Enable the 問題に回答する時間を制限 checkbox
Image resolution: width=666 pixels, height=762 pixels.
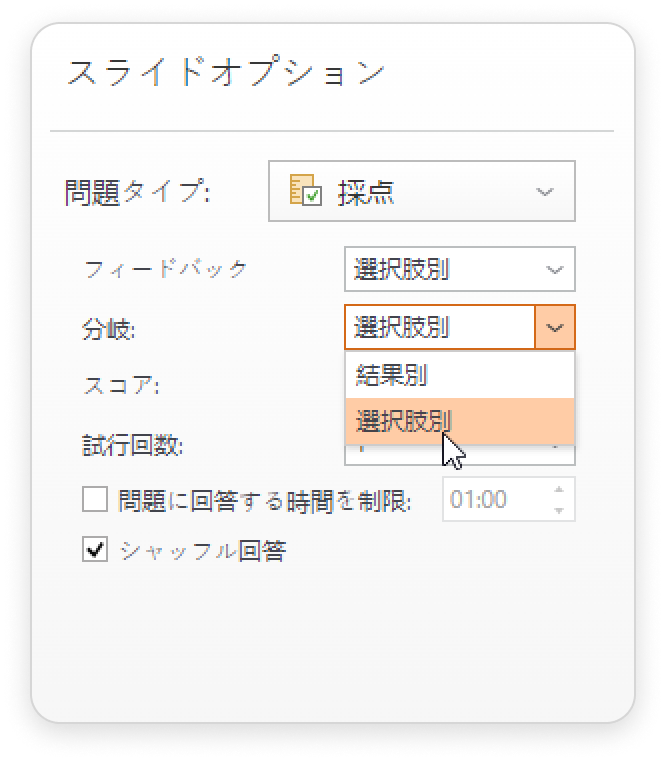pyautogui.click(x=95, y=500)
